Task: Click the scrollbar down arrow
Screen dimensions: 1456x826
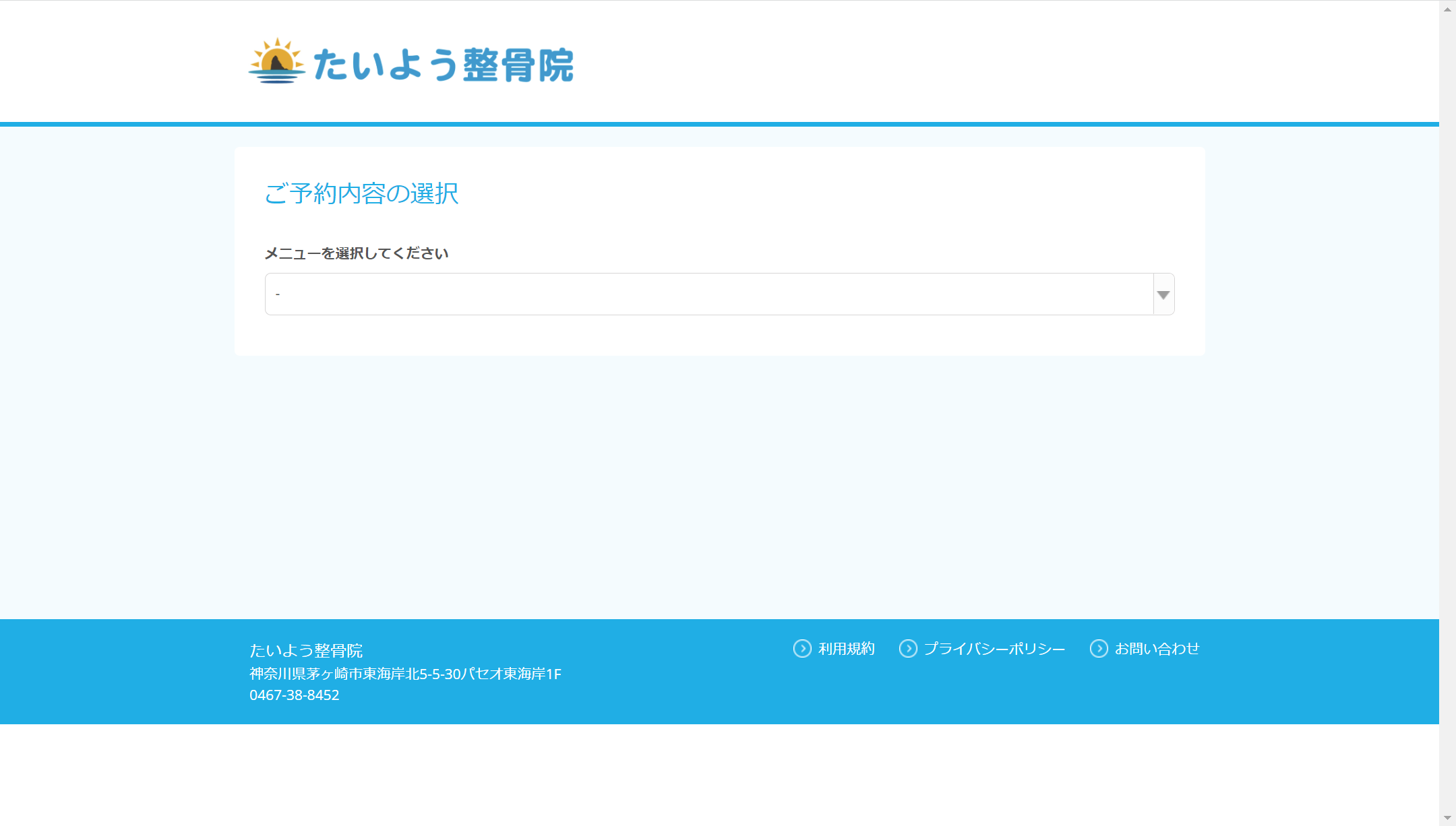Action: tap(1447, 817)
